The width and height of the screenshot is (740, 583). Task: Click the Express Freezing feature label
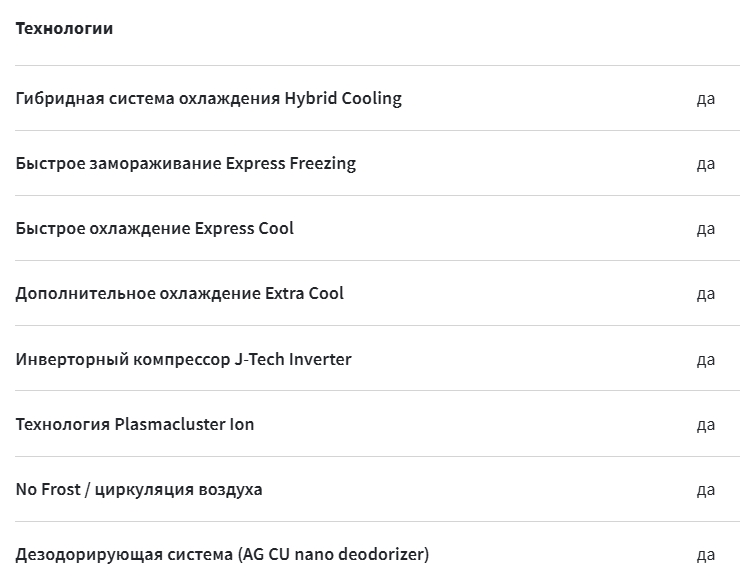coord(185,163)
